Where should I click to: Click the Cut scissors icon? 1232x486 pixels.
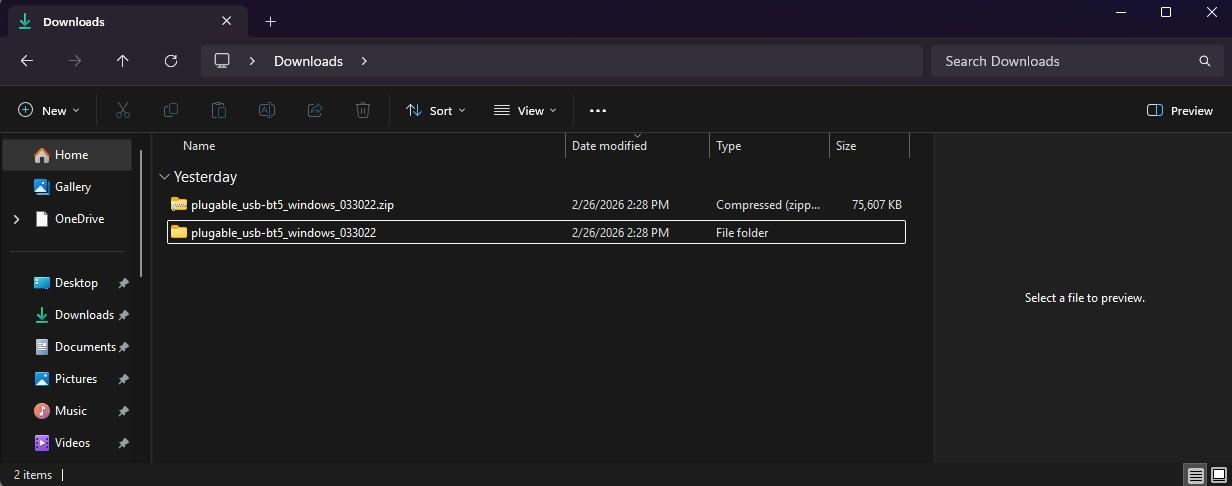(x=123, y=111)
